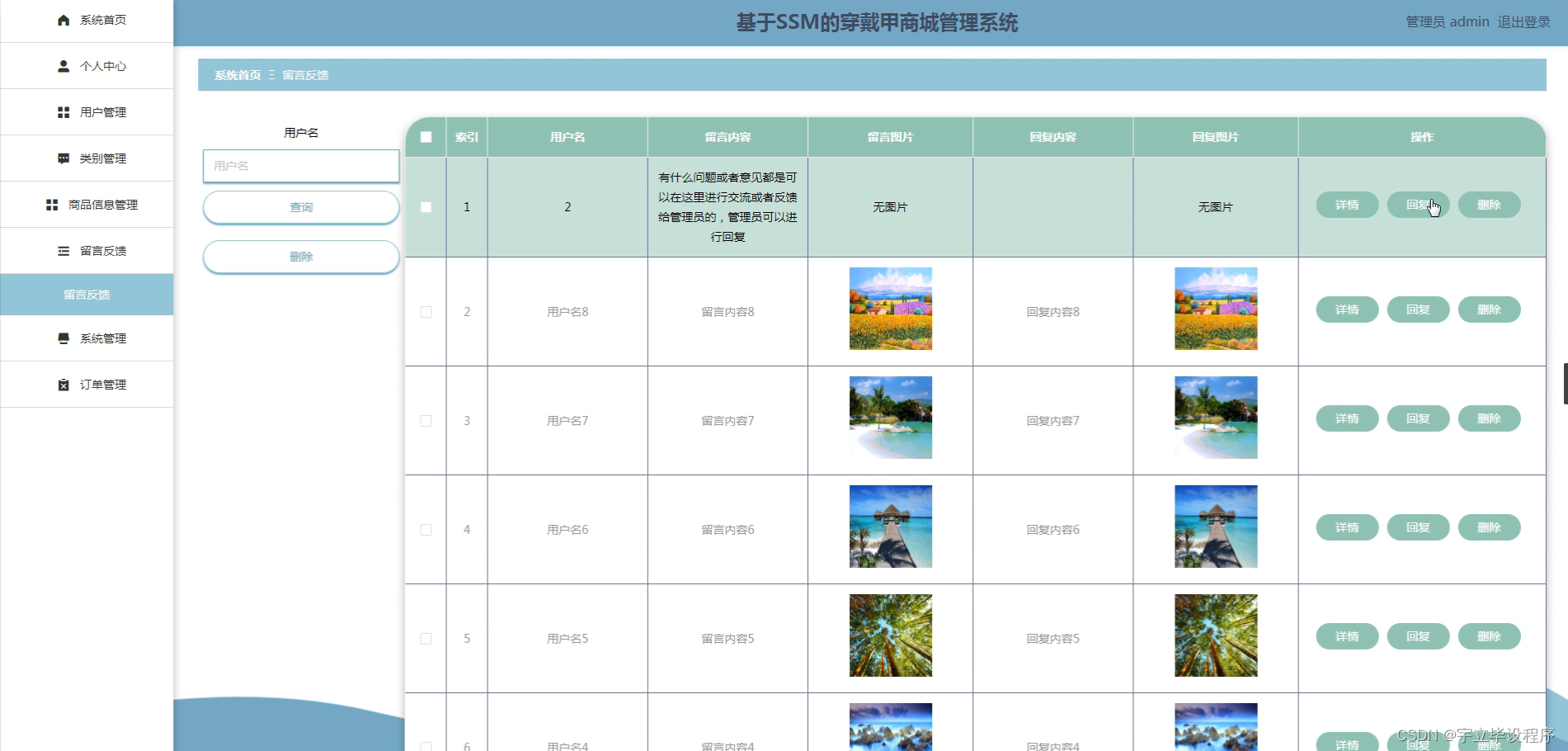Check the checkbox for 用户名7 row
The width and height of the screenshot is (1568, 751).
click(x=426, y=421)
